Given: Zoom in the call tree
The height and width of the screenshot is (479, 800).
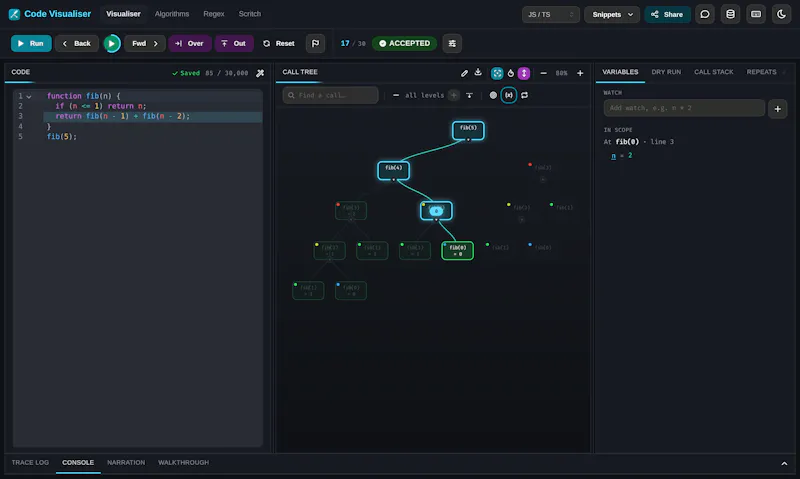Looking at the screenshot, I should (x=580, y=73).
